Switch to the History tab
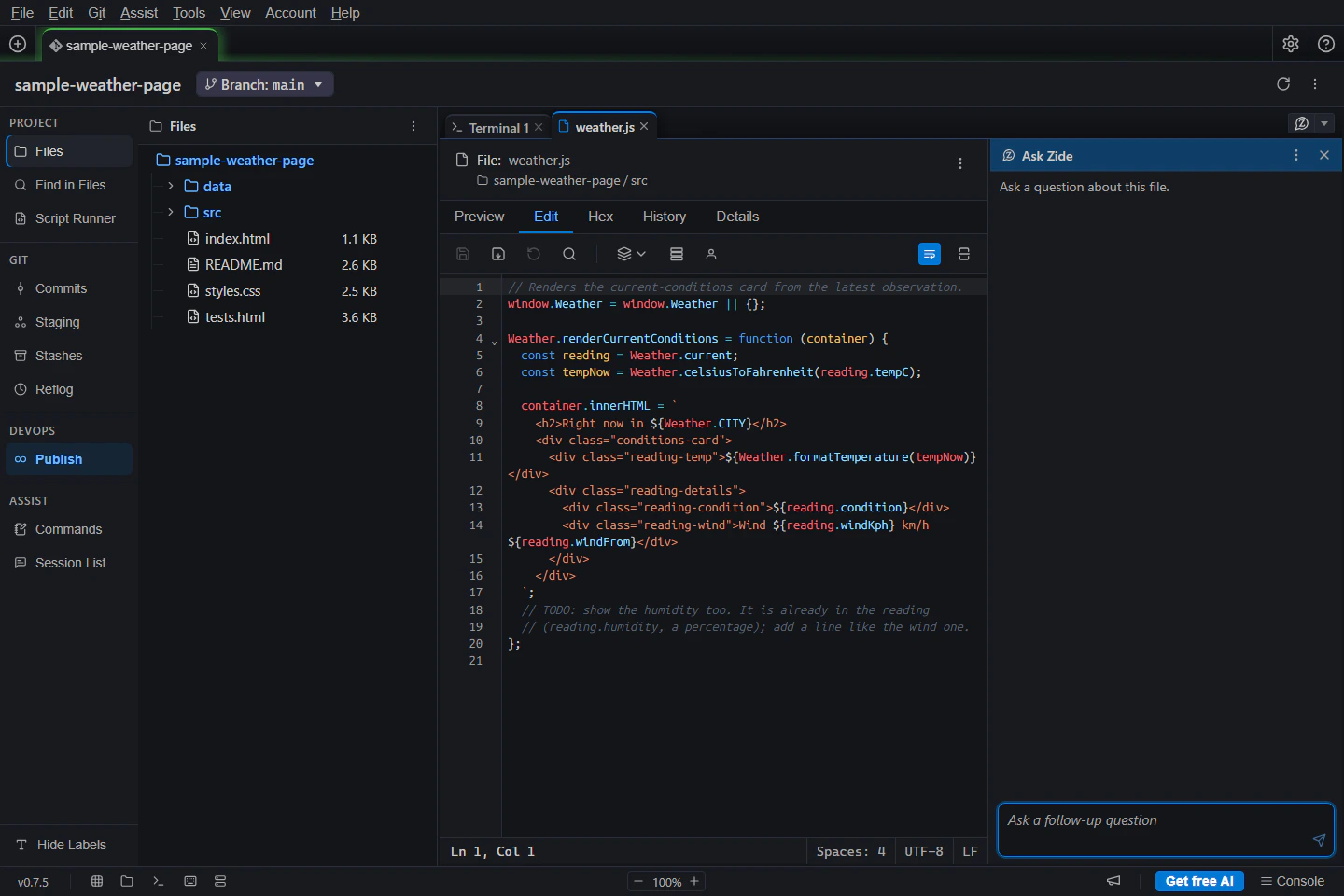 coord(665,217)
